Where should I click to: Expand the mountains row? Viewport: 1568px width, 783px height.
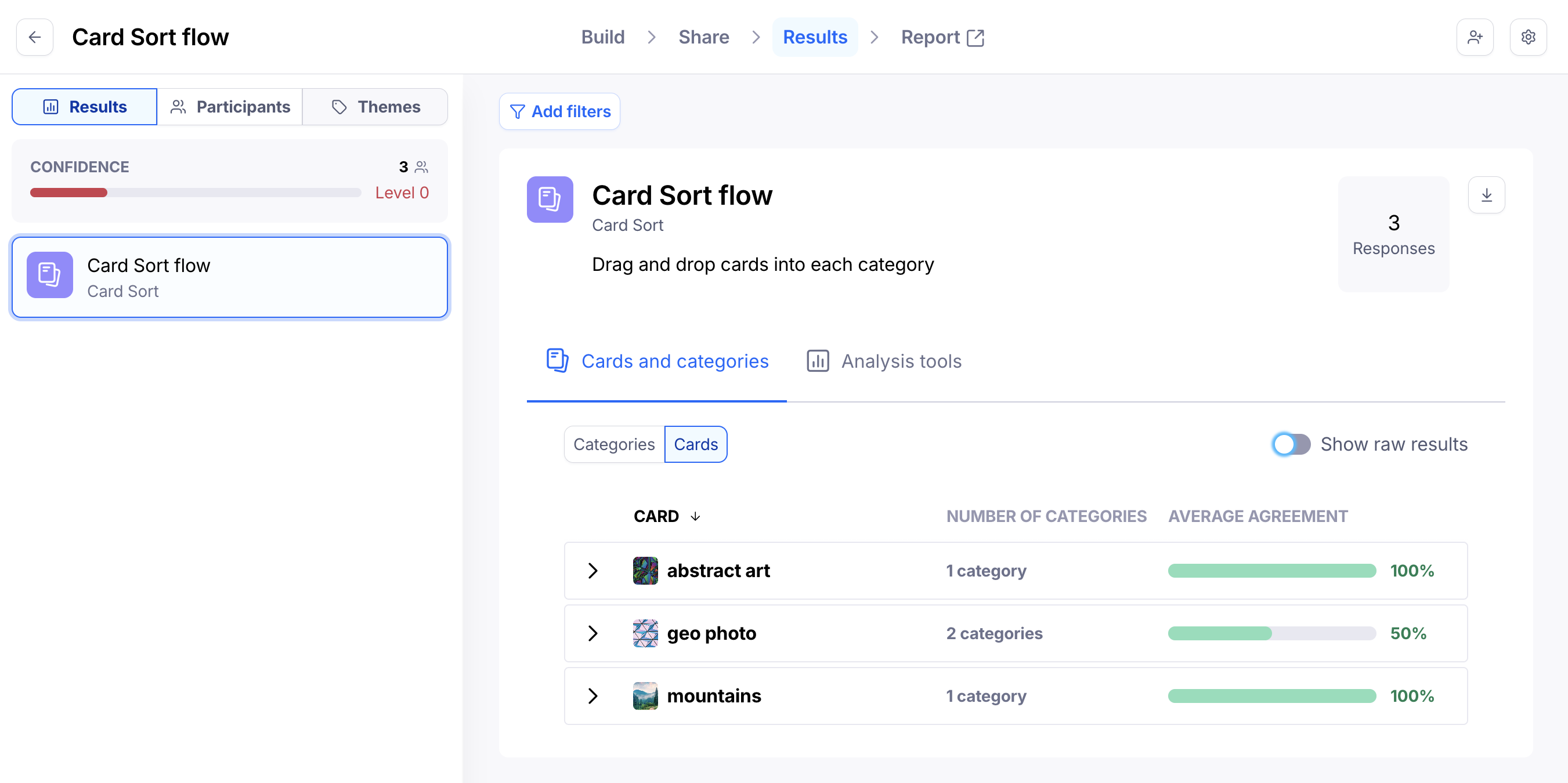coord(593,696)
